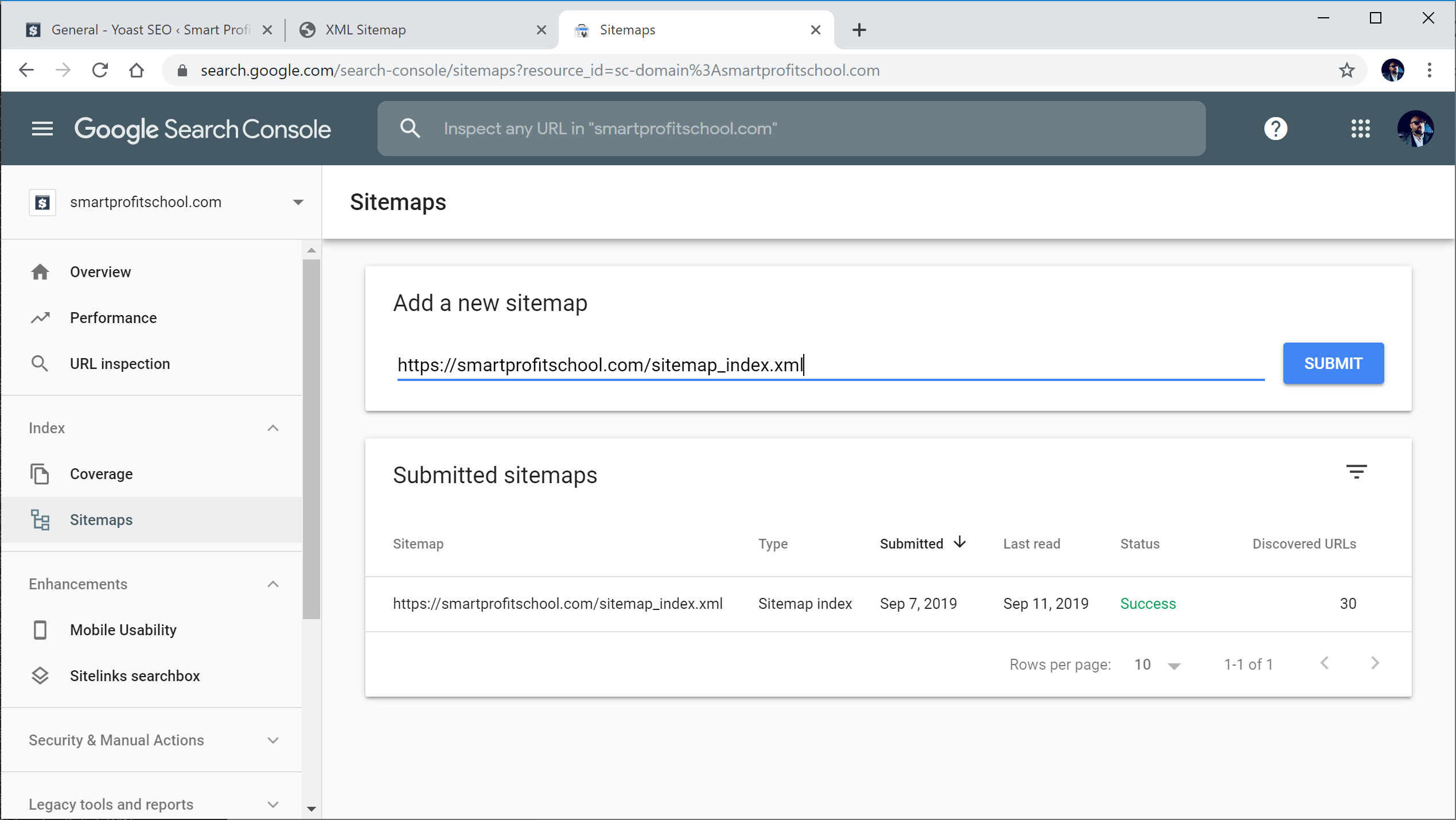Open the Coverage report
The image size is (1456, 820).
pos(151,474)
